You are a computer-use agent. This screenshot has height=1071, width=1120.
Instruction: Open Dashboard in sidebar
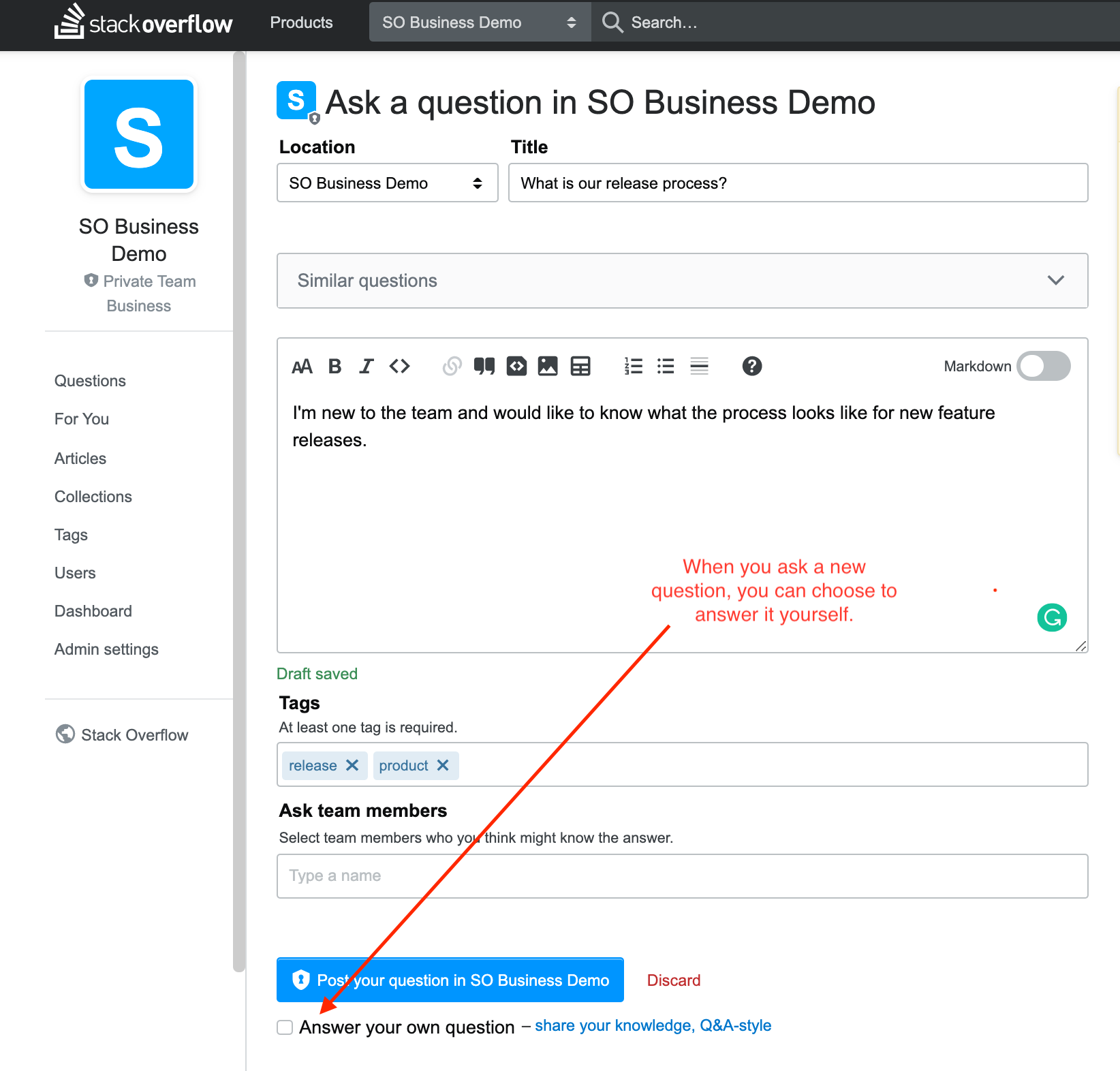[93, 611]
